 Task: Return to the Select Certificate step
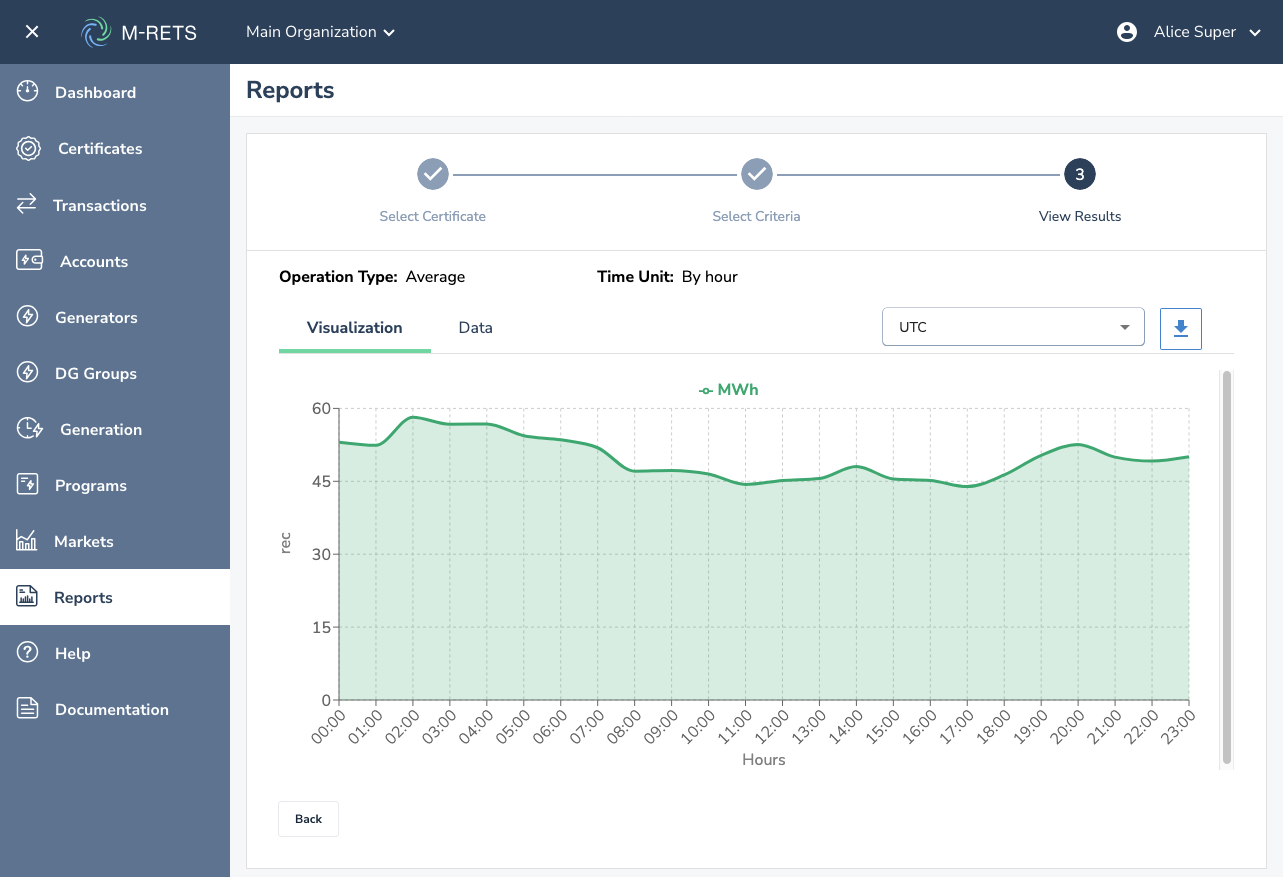point(432,175)
